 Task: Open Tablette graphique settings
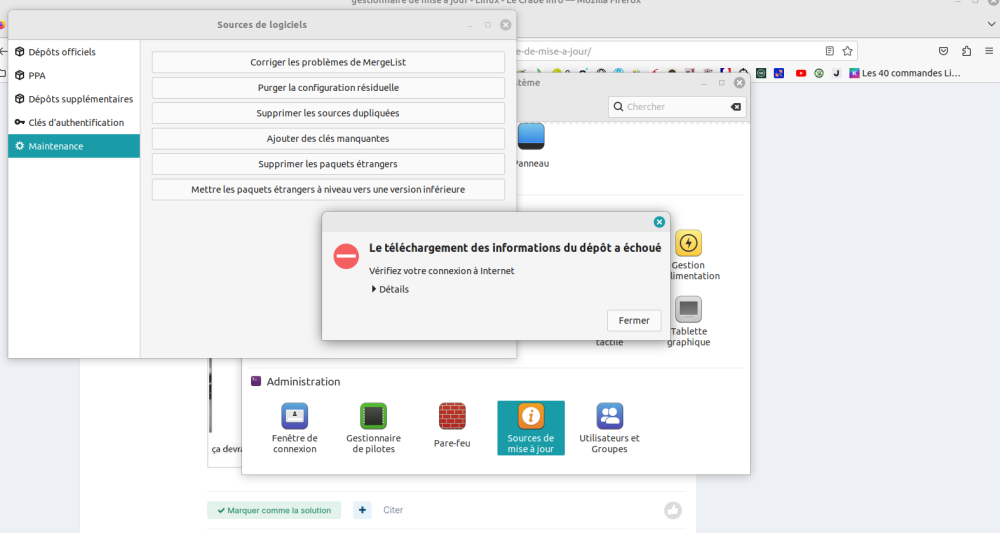point(688,321)
